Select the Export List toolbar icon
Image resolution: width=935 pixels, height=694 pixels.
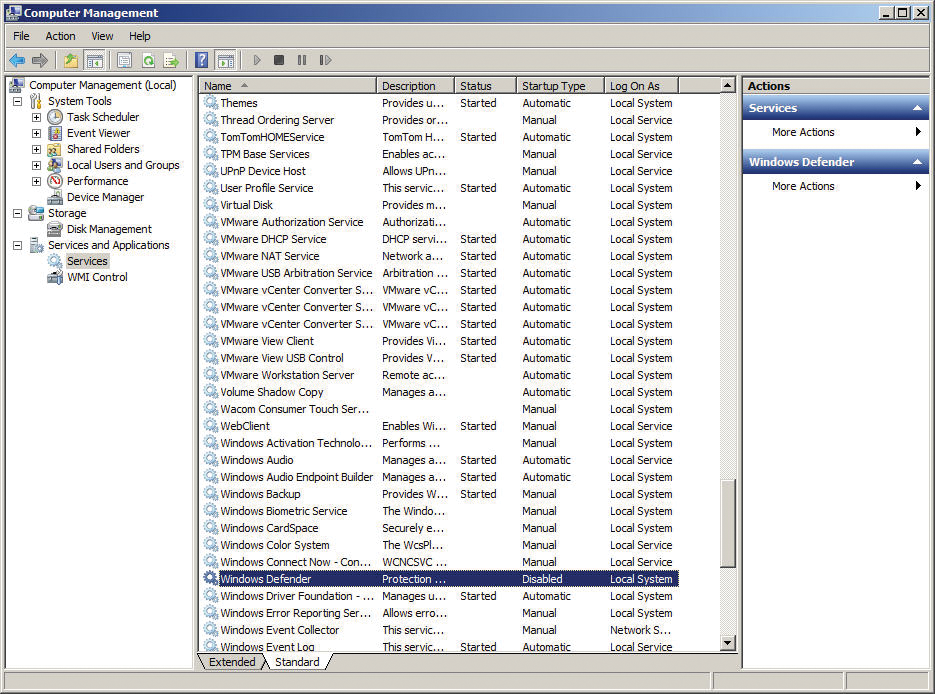tap(170, 60)
